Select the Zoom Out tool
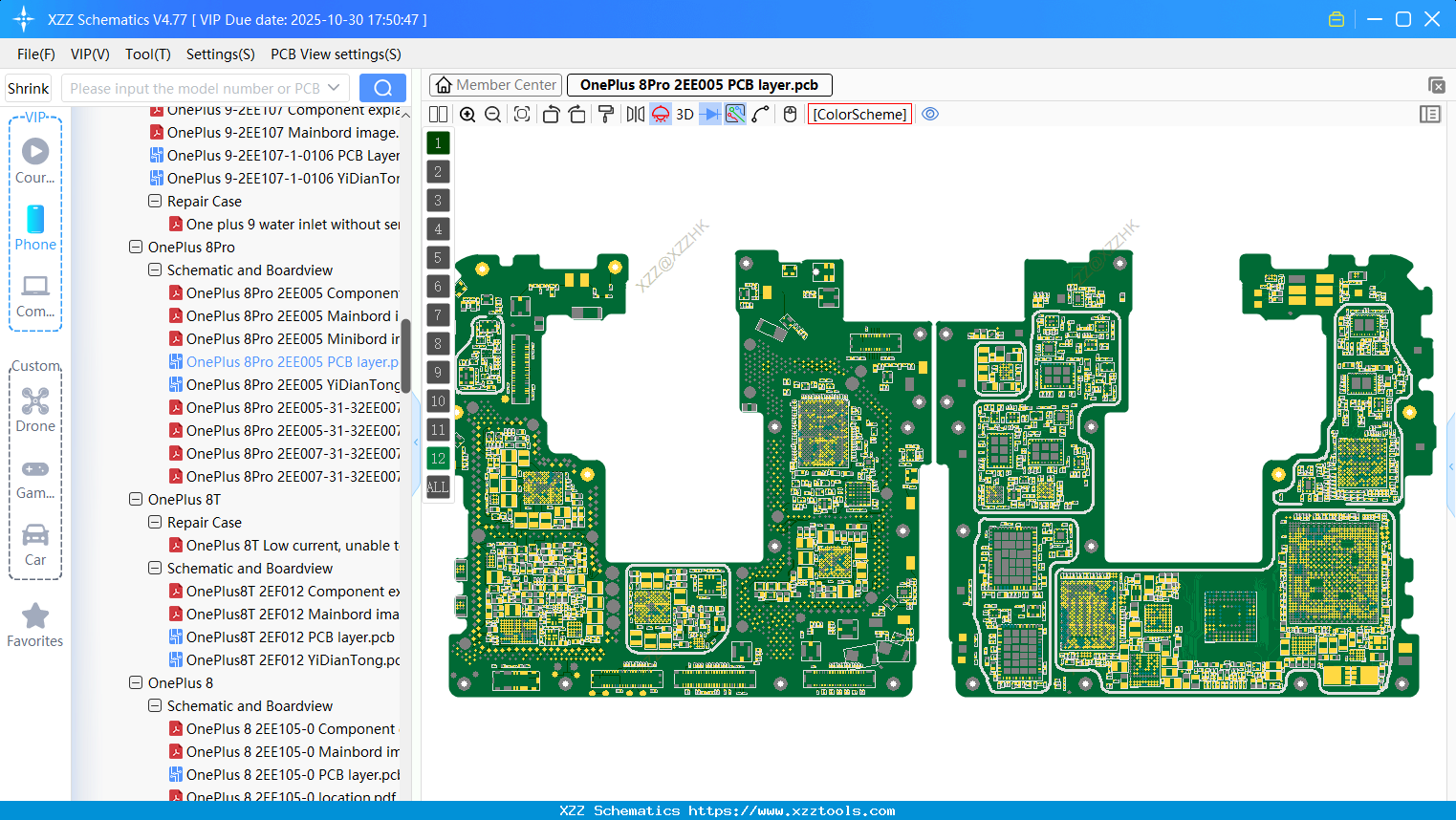This screenshot has width=1456, height=820. [x=492, y=114]
